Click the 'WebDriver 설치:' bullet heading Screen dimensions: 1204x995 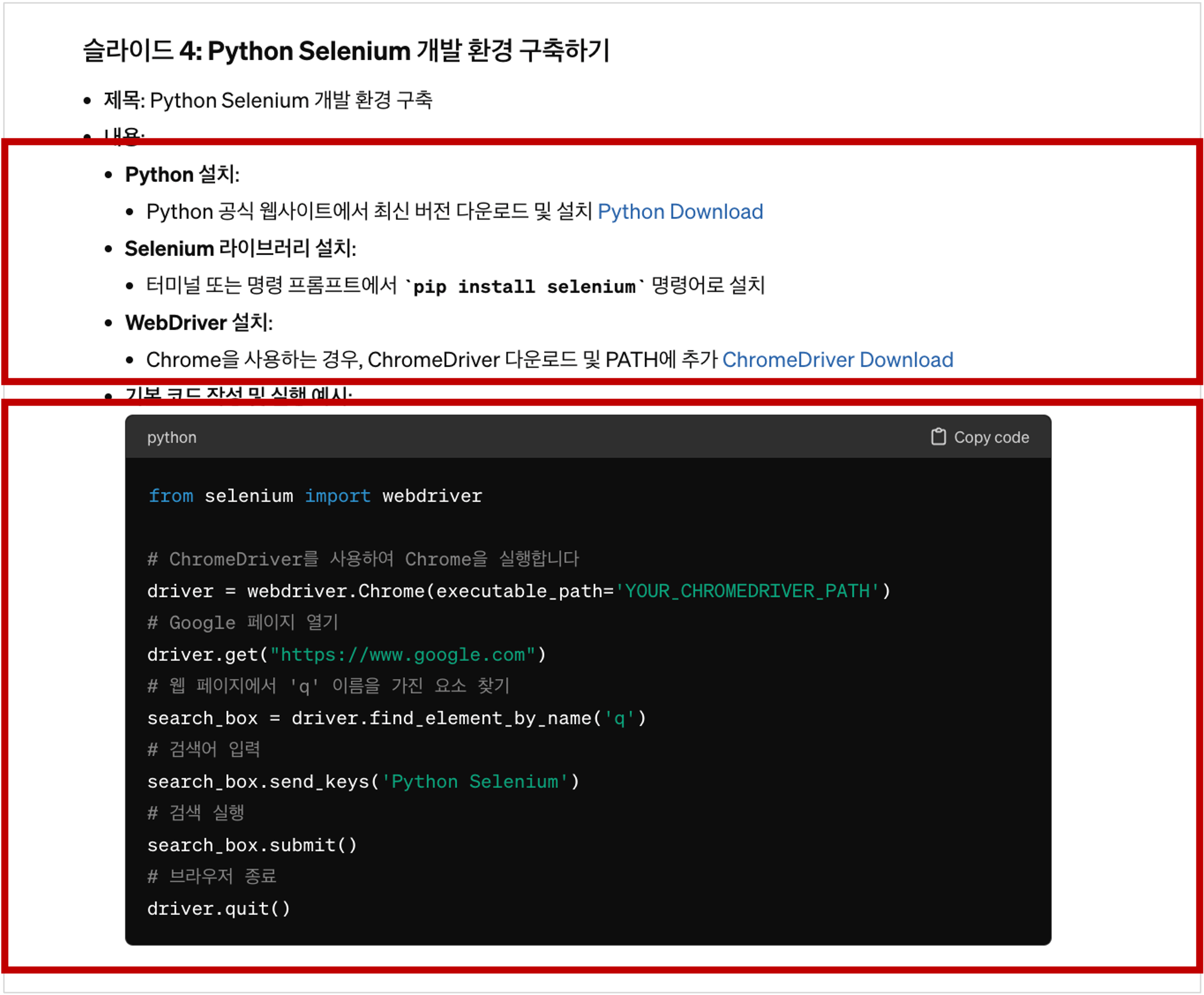(199, 323)
